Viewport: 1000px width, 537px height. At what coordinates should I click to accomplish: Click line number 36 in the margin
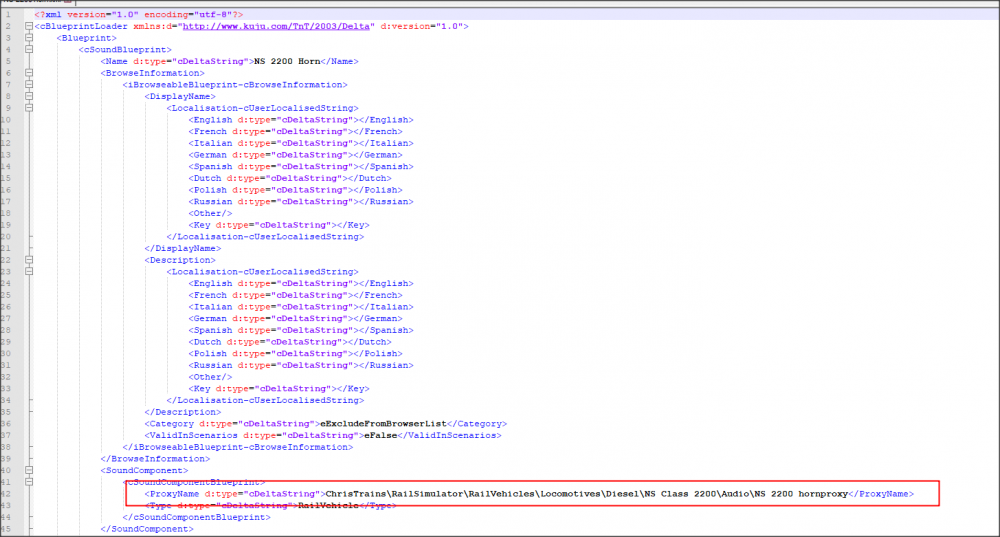click(x=10, y=423)
